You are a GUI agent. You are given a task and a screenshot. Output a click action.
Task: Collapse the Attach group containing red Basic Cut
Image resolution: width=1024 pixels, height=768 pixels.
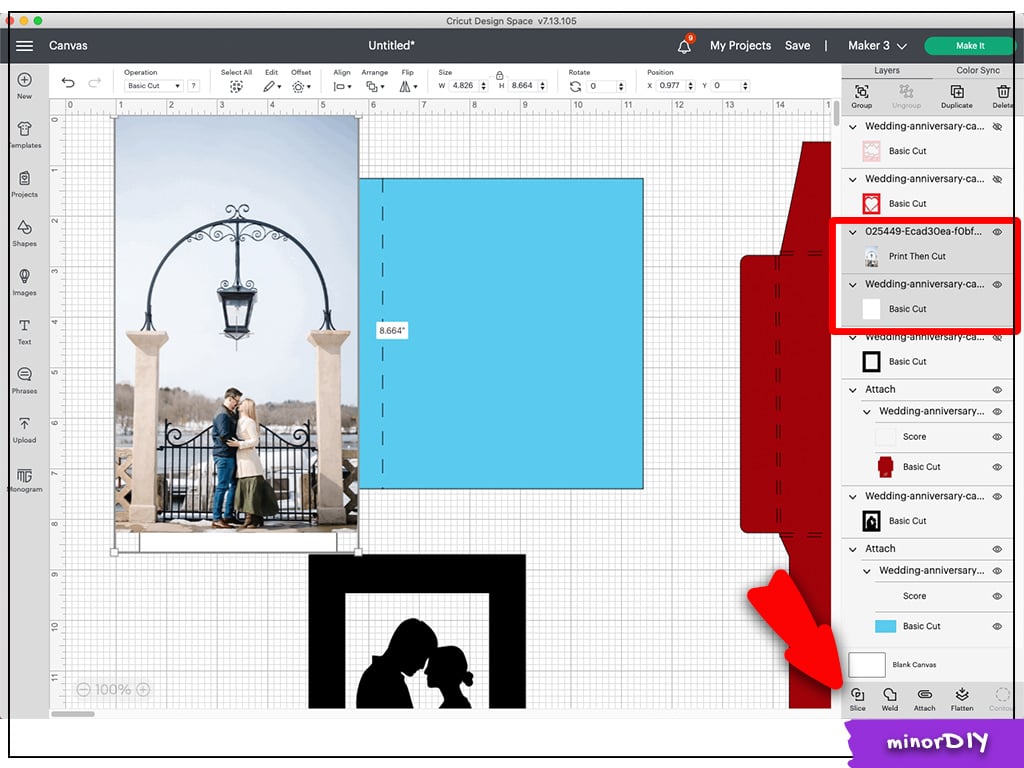853,390
